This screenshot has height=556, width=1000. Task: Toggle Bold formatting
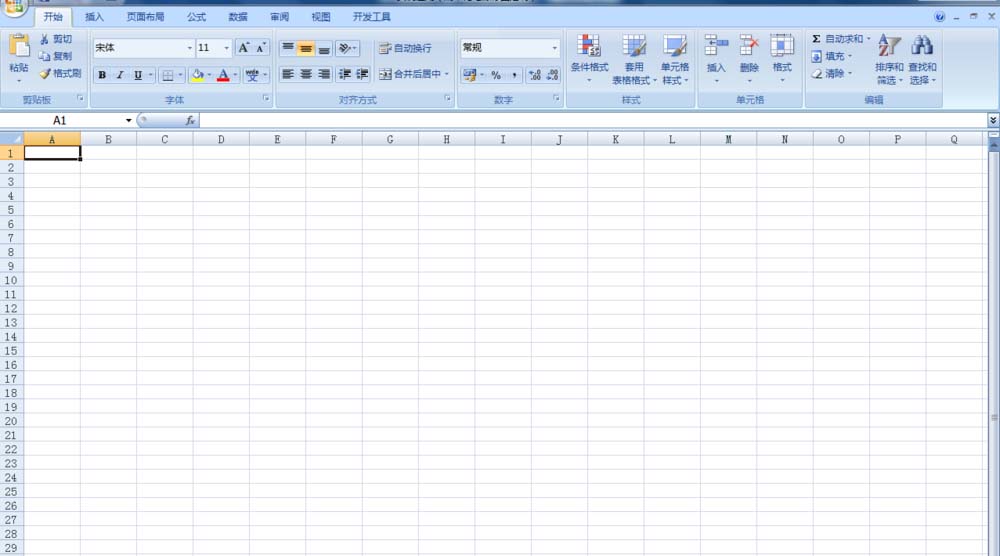pos(102,75)
